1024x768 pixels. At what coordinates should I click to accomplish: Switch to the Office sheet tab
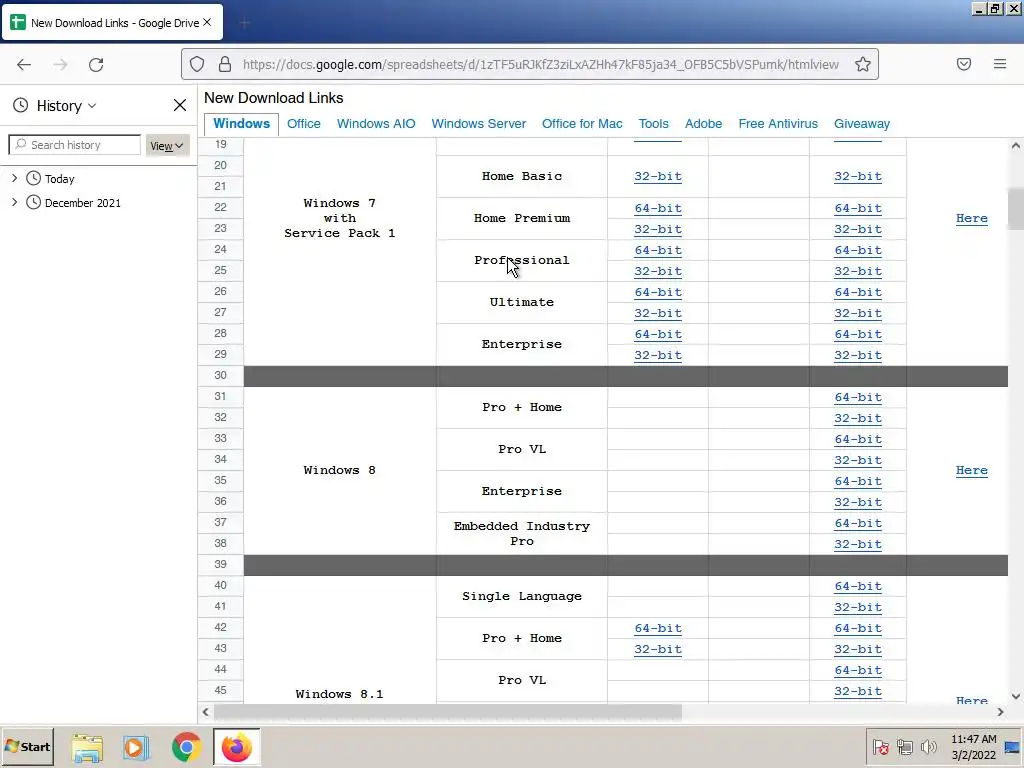304,123
